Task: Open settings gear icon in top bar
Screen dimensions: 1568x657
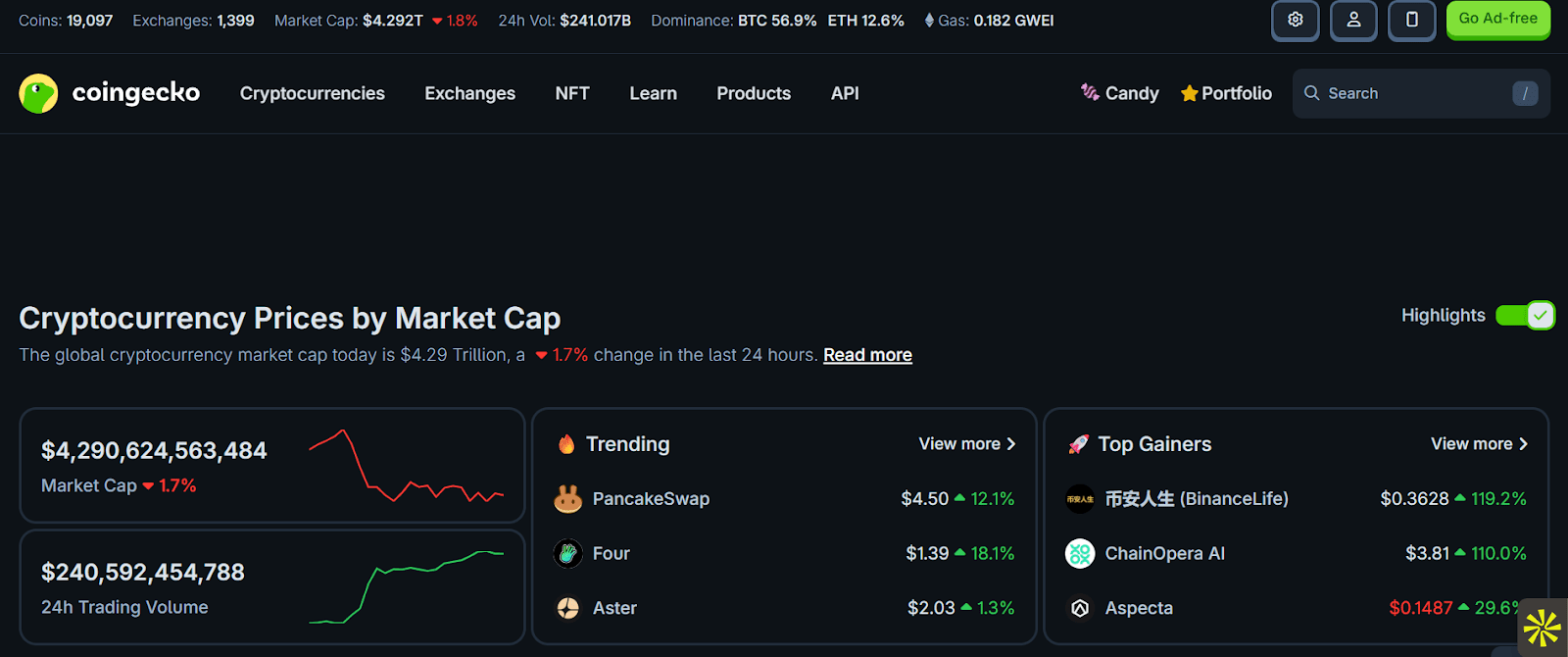Action: [1295, 20]
